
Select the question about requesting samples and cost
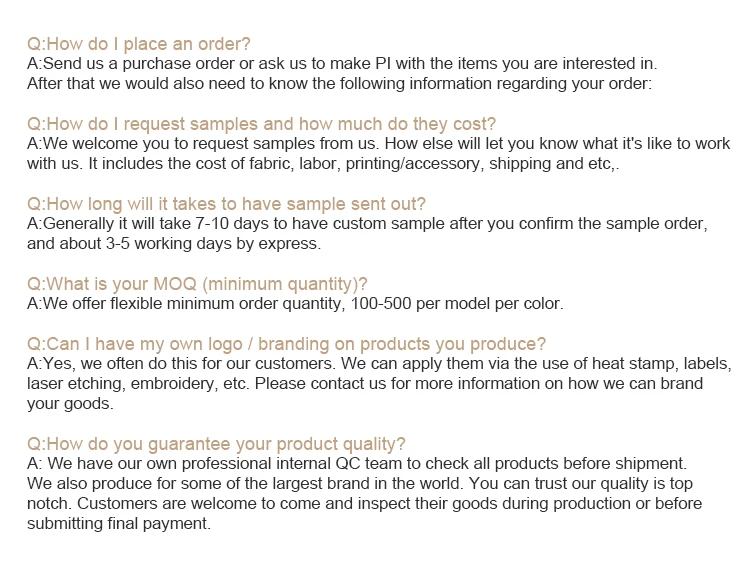coord(261,124)
